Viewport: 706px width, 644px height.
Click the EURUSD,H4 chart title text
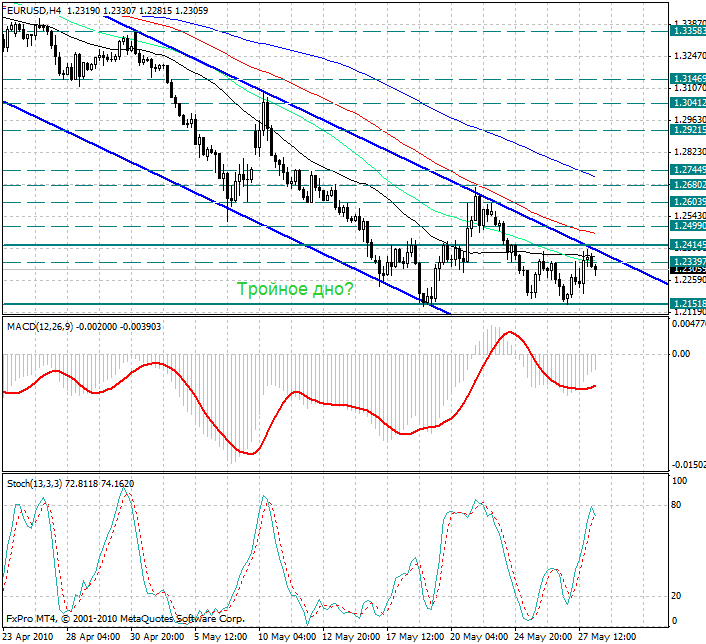tap(108, 11)
